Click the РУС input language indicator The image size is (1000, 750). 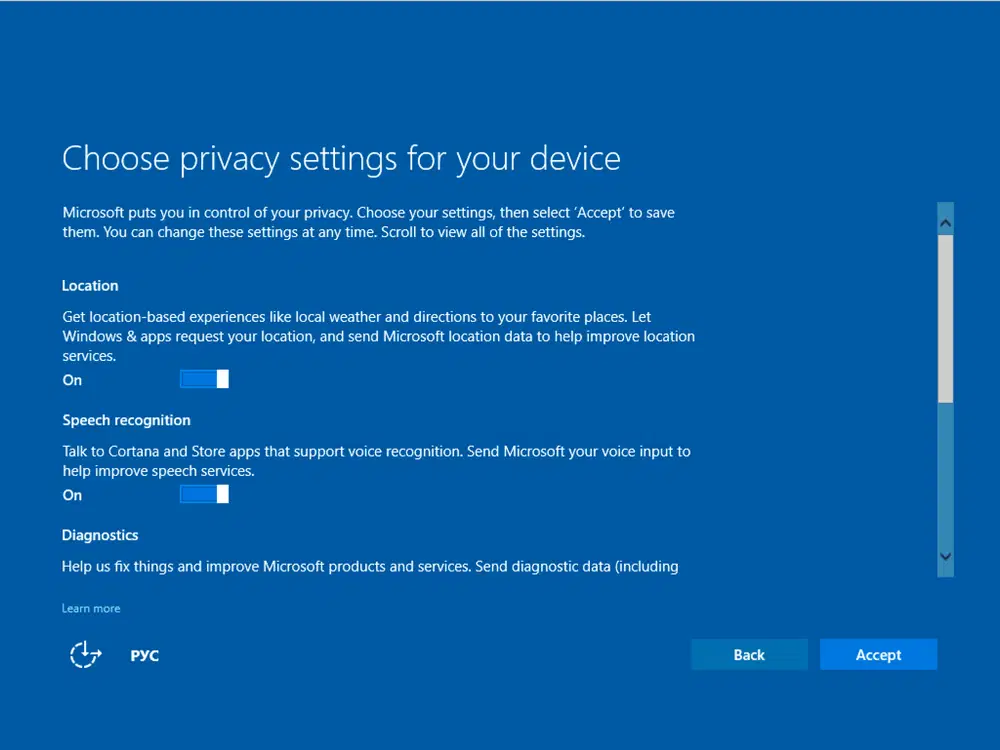[x=145, y=656]
